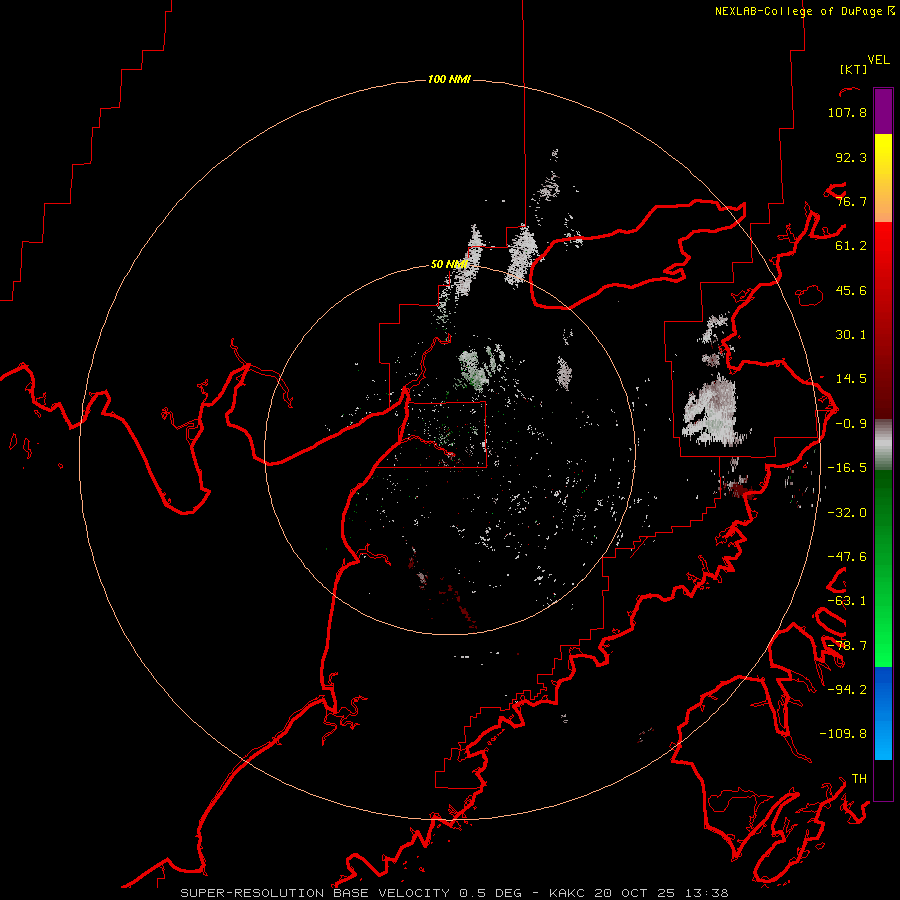Click the -16.5 legend value

847,468
